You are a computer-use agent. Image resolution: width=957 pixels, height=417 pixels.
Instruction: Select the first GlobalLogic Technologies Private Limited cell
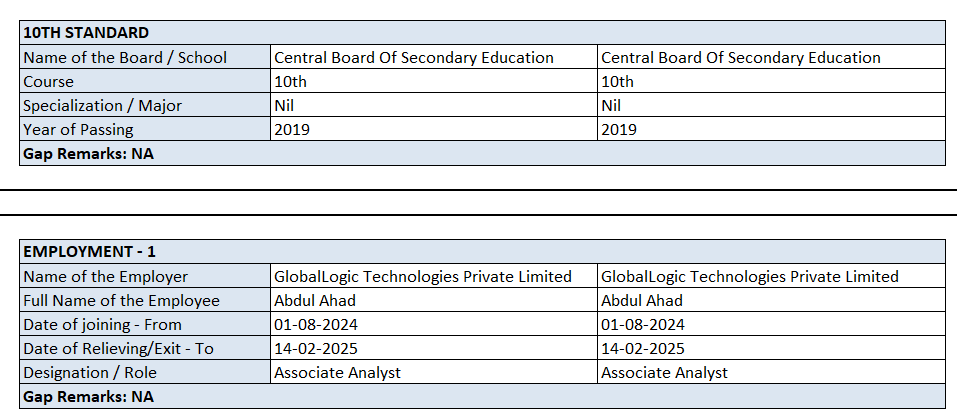coord(423,276)
